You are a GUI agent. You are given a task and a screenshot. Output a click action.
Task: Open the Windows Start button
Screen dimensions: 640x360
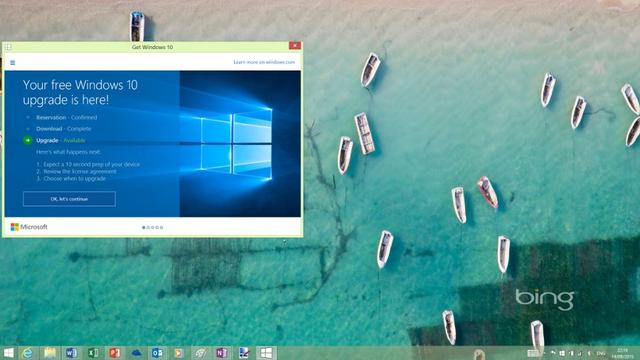[8, 353]
